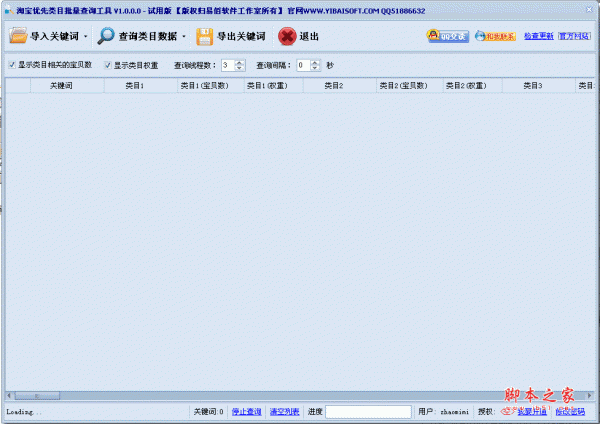The image size is (600, 424).
Task: Click the 清空列表 link
Action: pos(284,412)
